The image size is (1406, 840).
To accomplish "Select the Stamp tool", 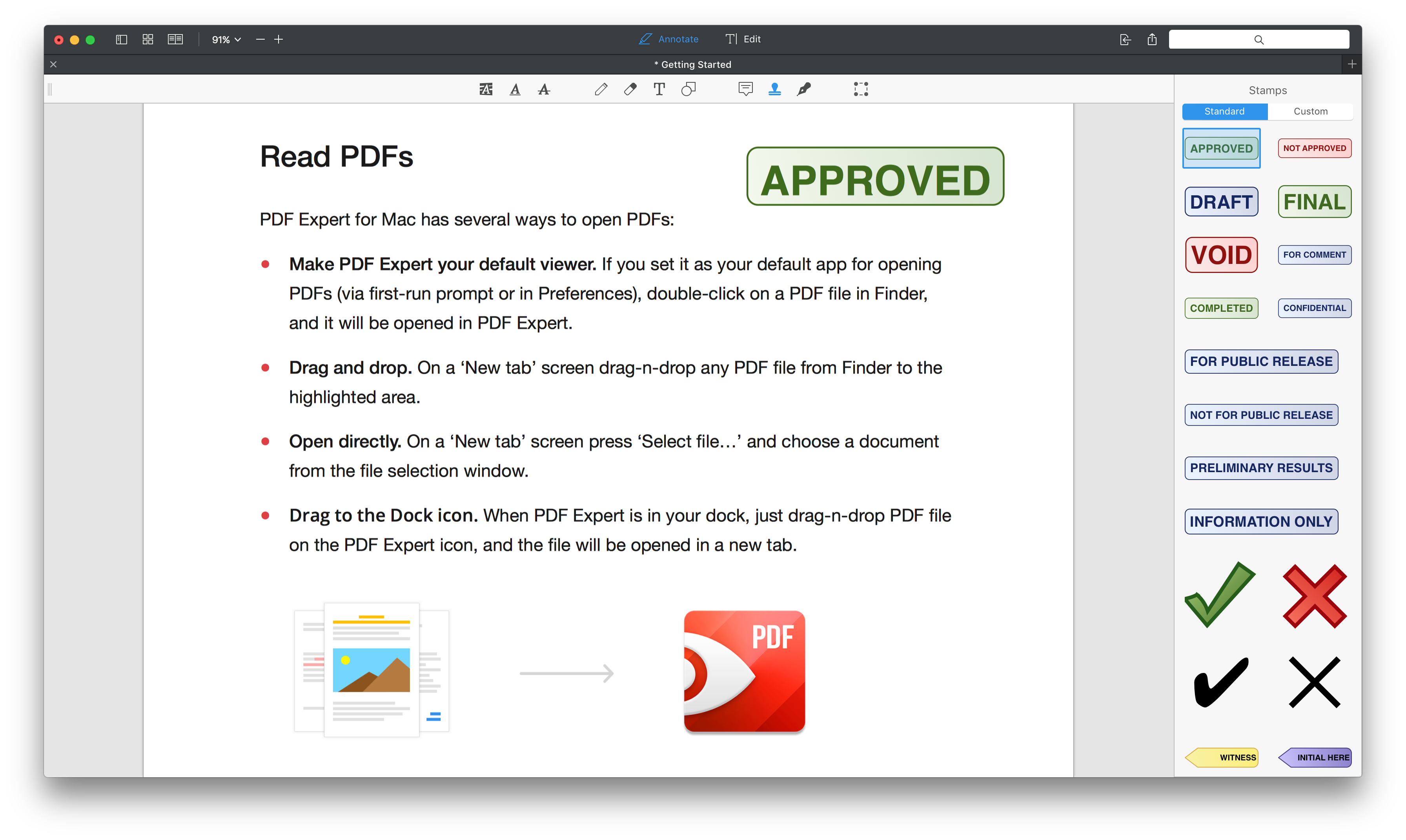I will click(774, 89).
